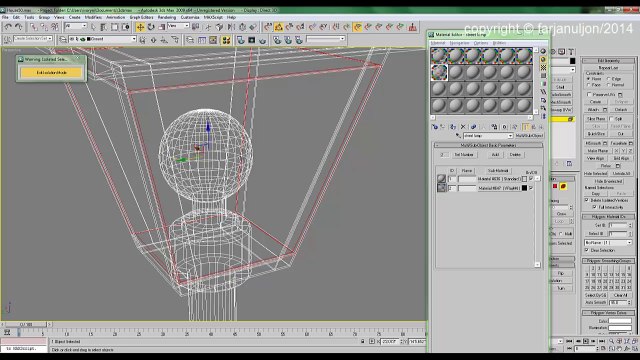Open the material name dropdown in Material Editor
The width and height of the screenshot is (640, 360).
510,136
